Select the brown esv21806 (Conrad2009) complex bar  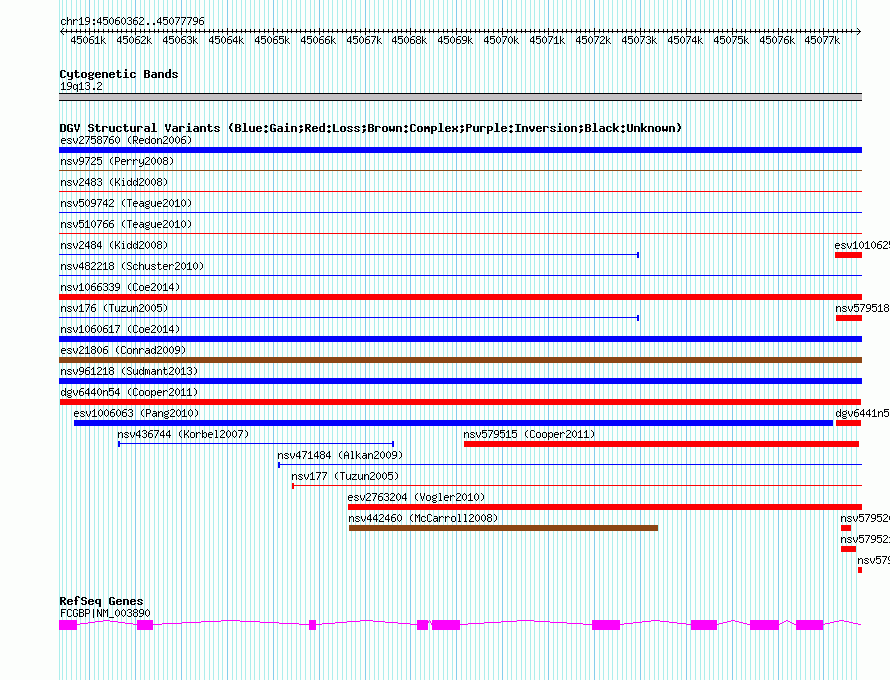point(460,360)
